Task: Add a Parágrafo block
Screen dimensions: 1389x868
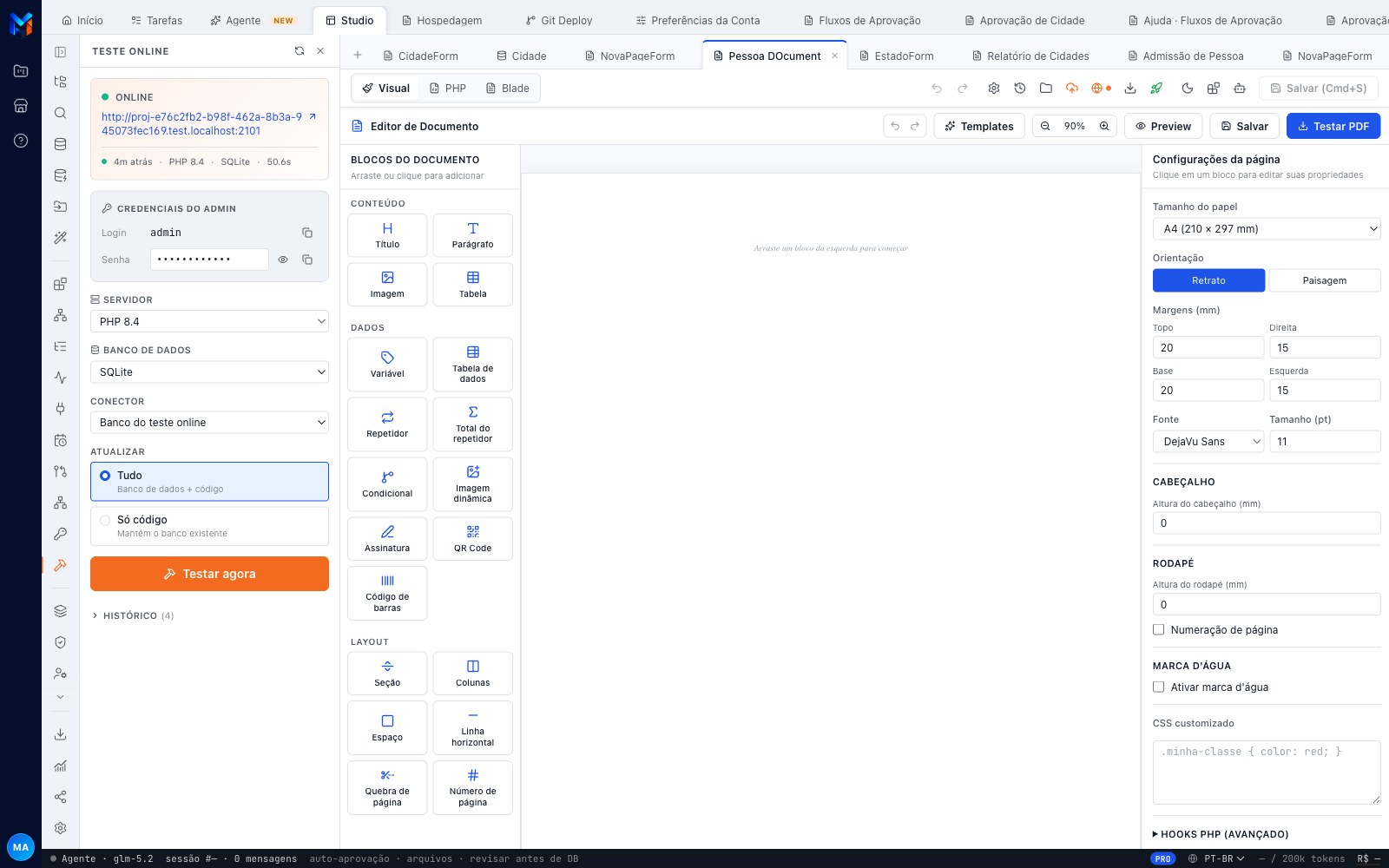Action: click(x=472, y=235)
